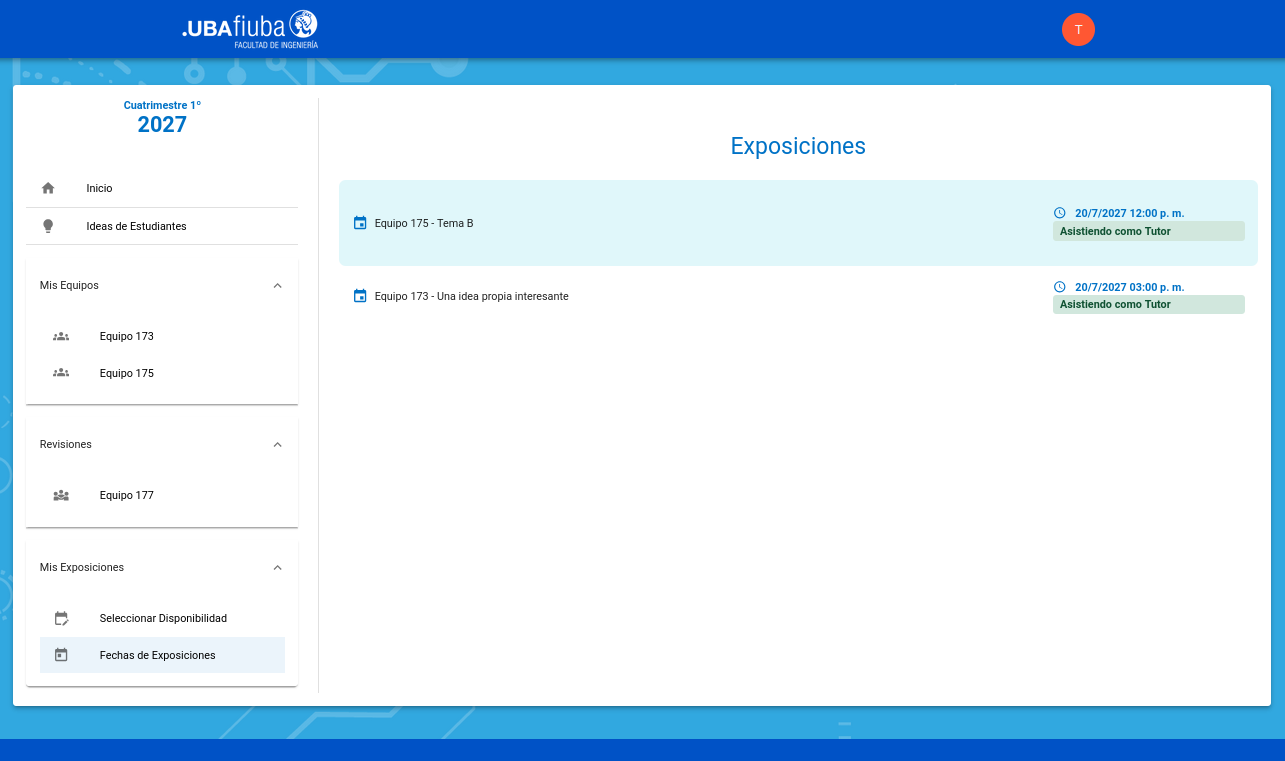Click the group icon beside Equipo 173
The width and height of the screenshot is (1285, 761).
tap(61, 336)
